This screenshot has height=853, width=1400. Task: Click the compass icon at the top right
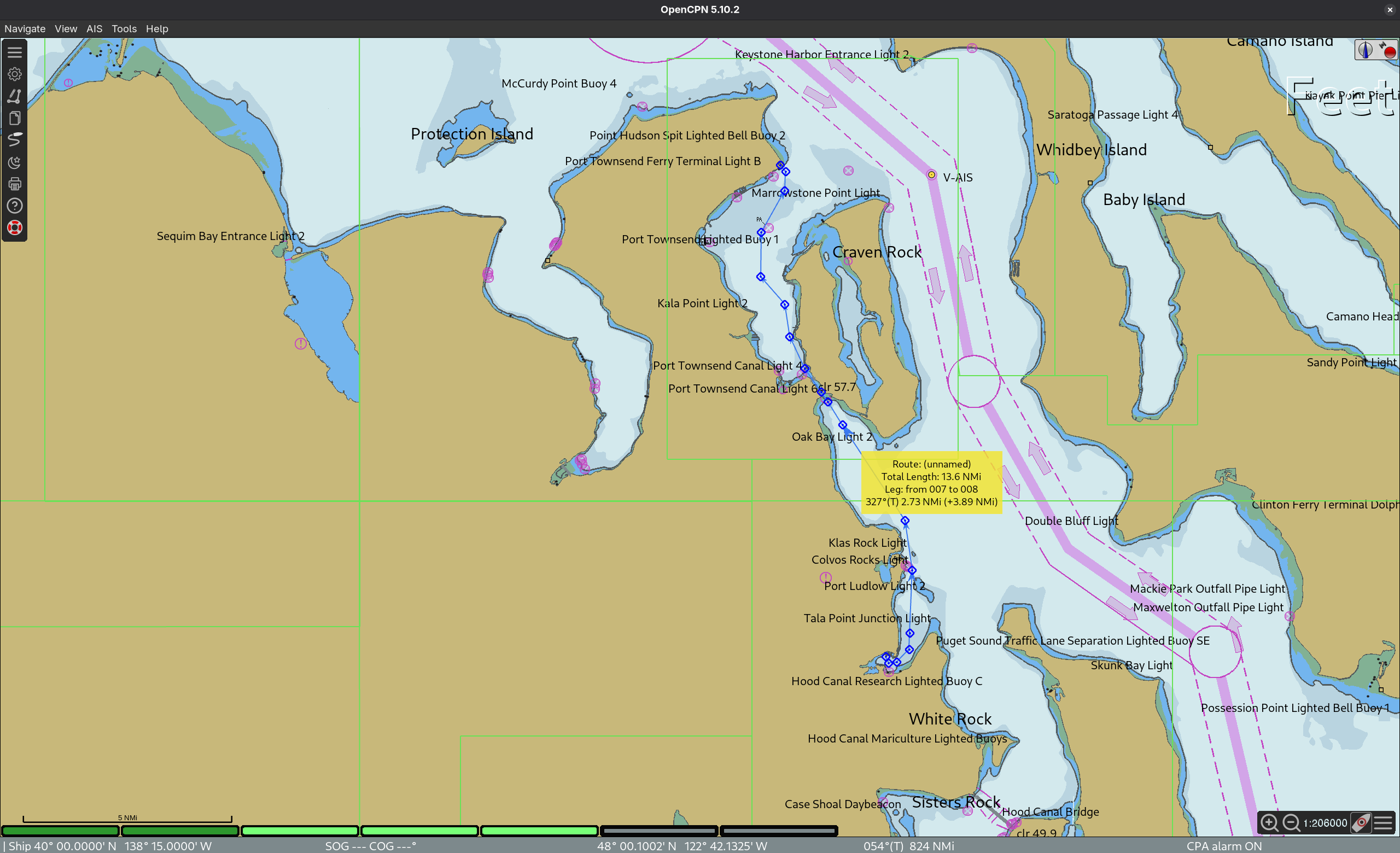[1365, 50]
